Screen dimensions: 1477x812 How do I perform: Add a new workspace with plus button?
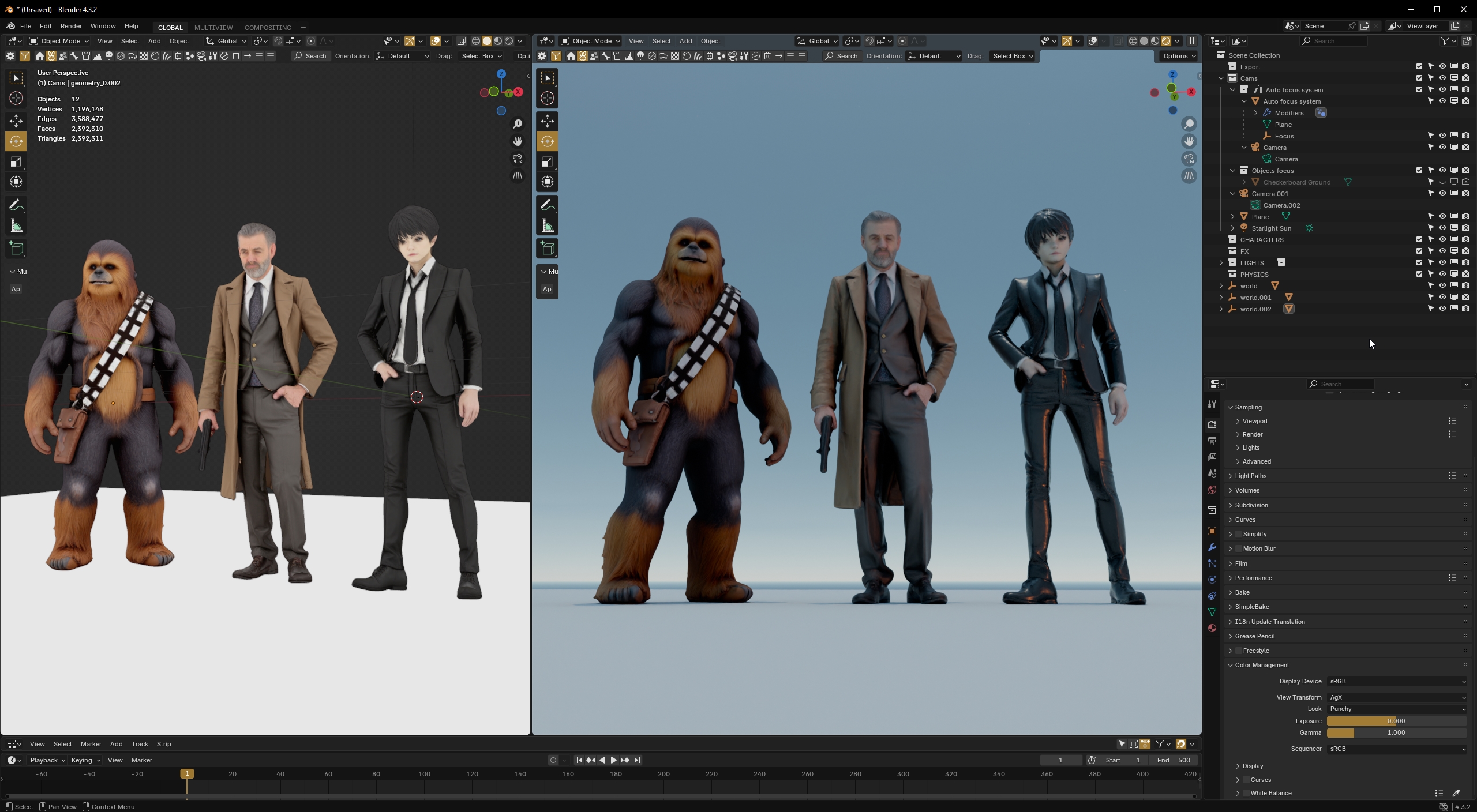click(x=303, y=28)
